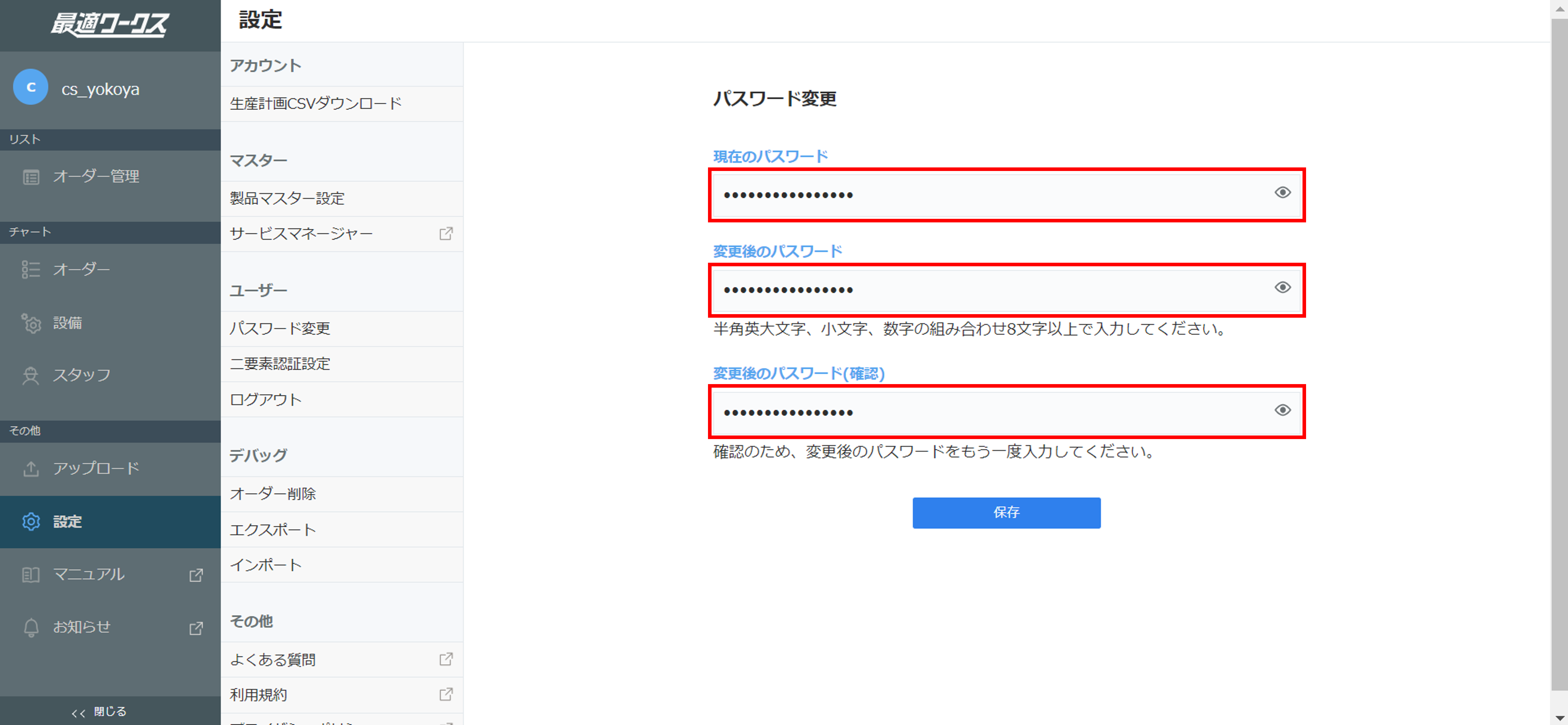
Task: Click the マニュアル book icon
Action: coord(31,575)
